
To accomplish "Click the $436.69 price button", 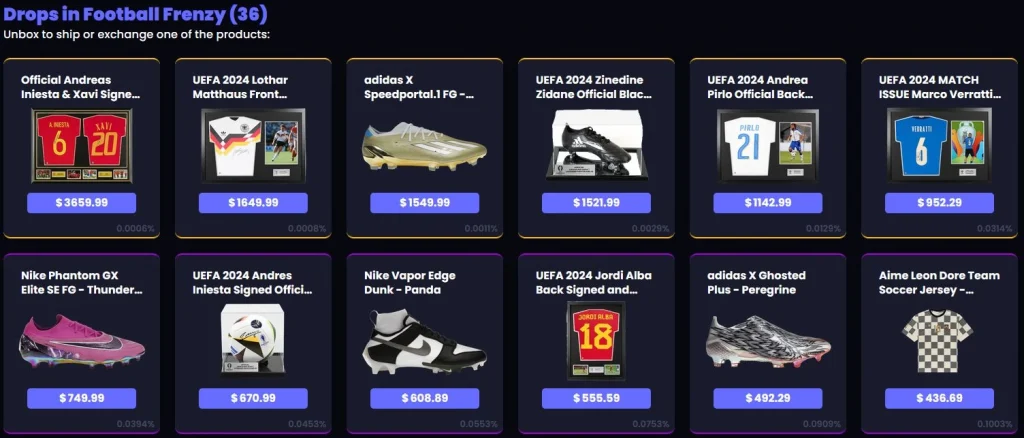I will 939,398.
